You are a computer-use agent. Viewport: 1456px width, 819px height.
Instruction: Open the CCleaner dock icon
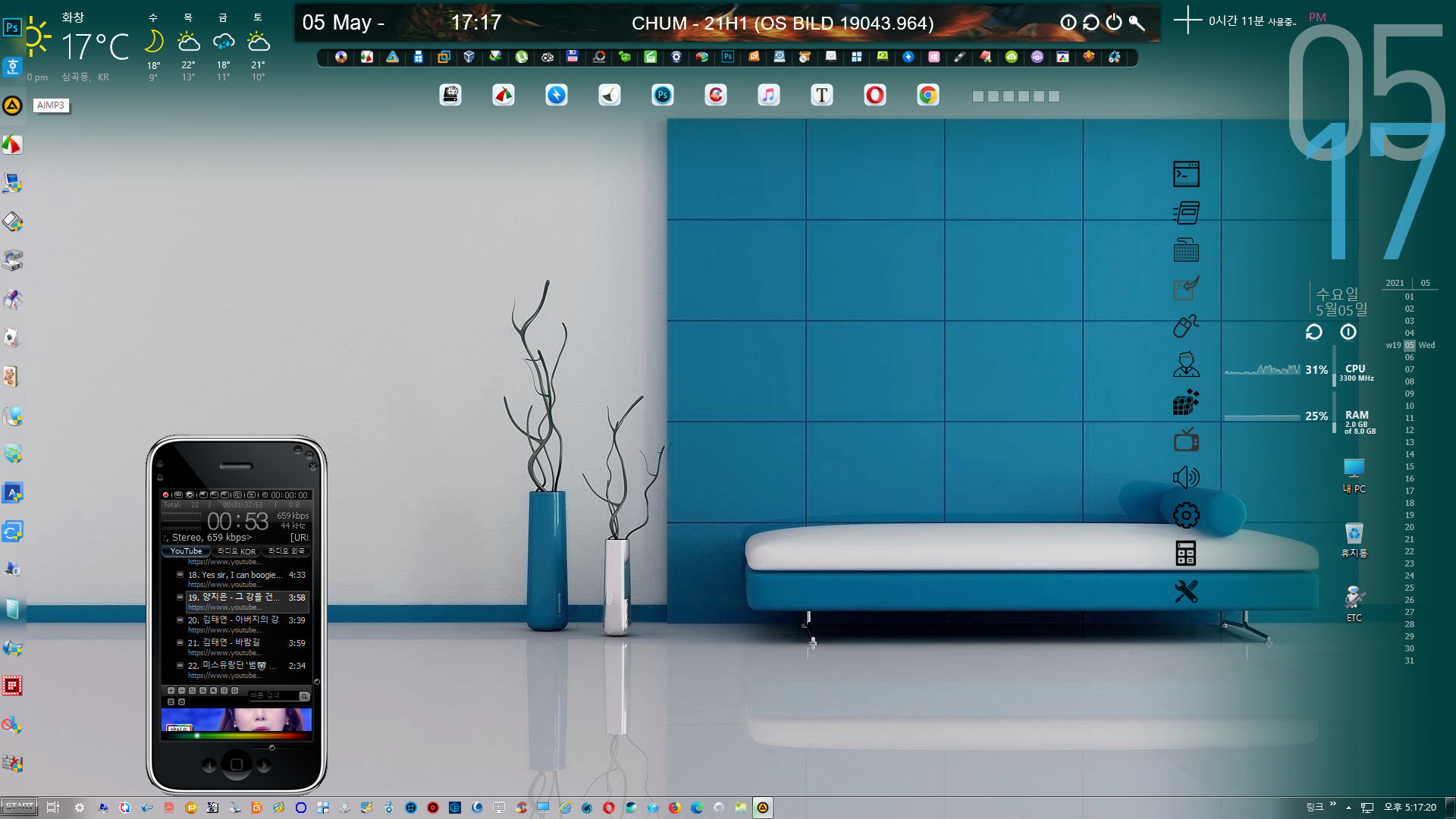pos(715,95)
